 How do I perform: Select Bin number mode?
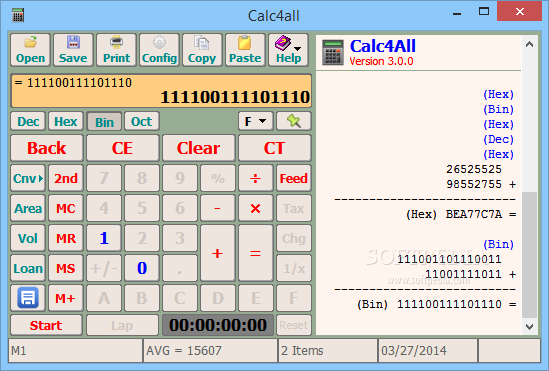pos(104,122)
